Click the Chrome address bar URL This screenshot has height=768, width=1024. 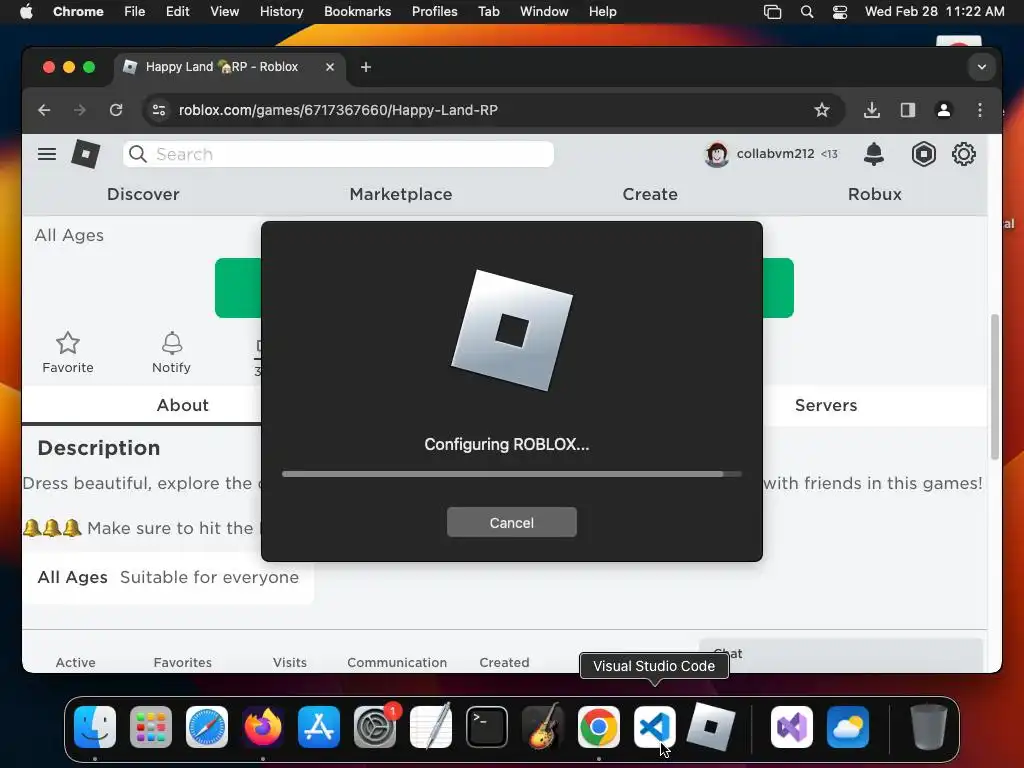338,110
